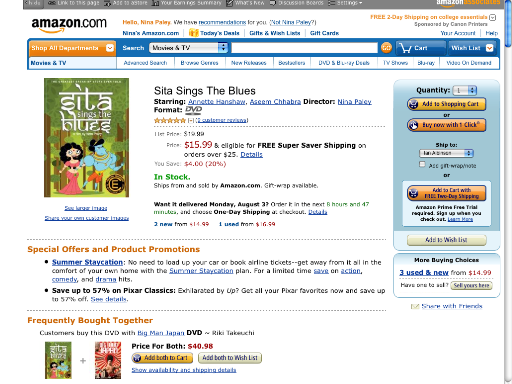Click the Sita Sings the Blues cover image
Viewport: 512px width, 384px height.
[x=86, y=138]
